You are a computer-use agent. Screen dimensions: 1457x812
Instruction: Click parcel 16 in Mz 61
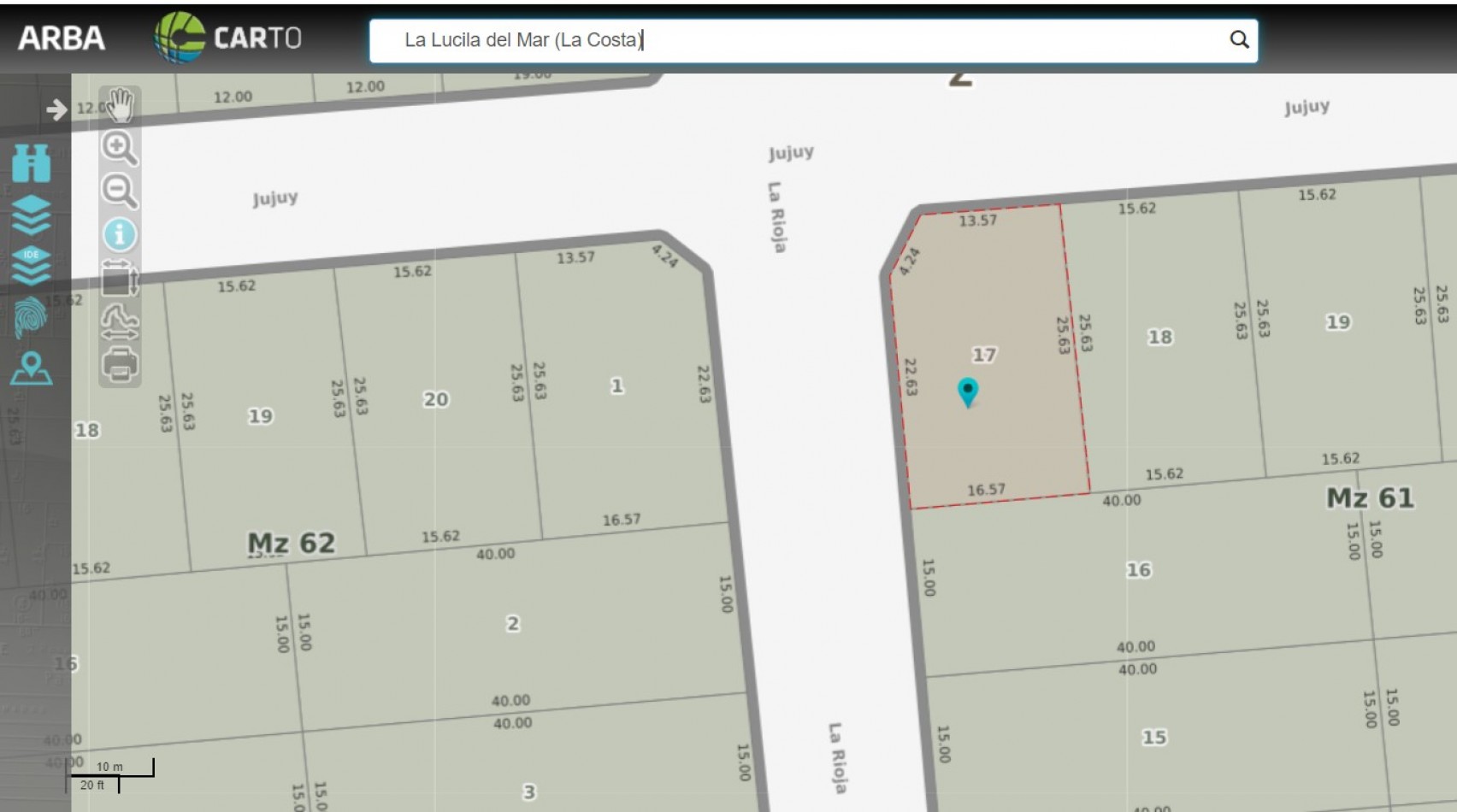tap(1138, 570)
